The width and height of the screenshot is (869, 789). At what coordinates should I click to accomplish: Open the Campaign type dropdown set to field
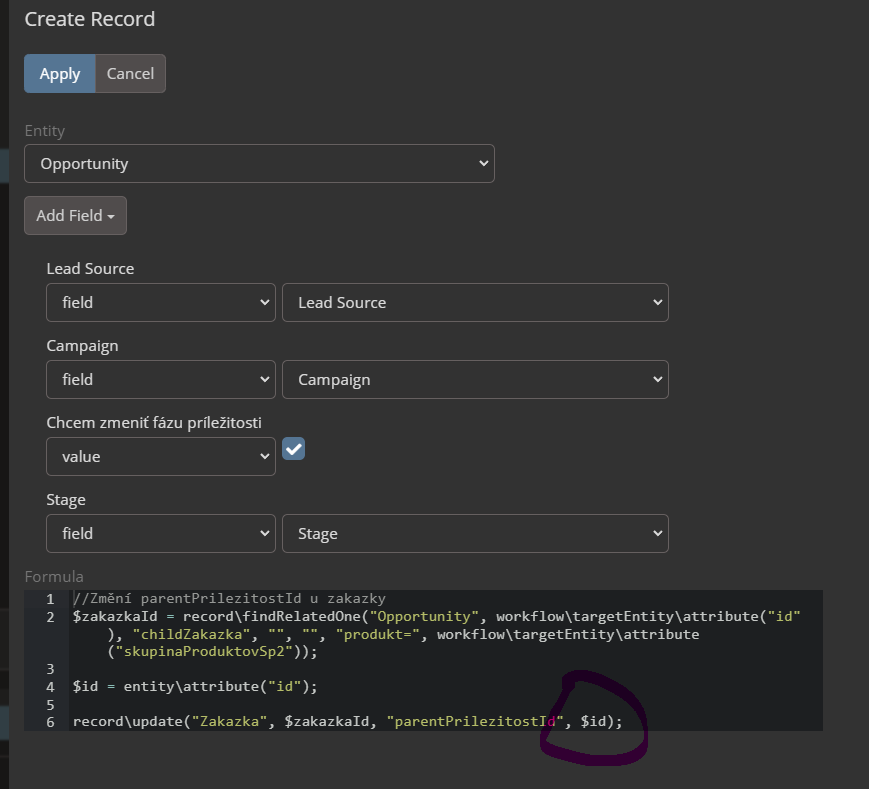click(x=160, y=379)
